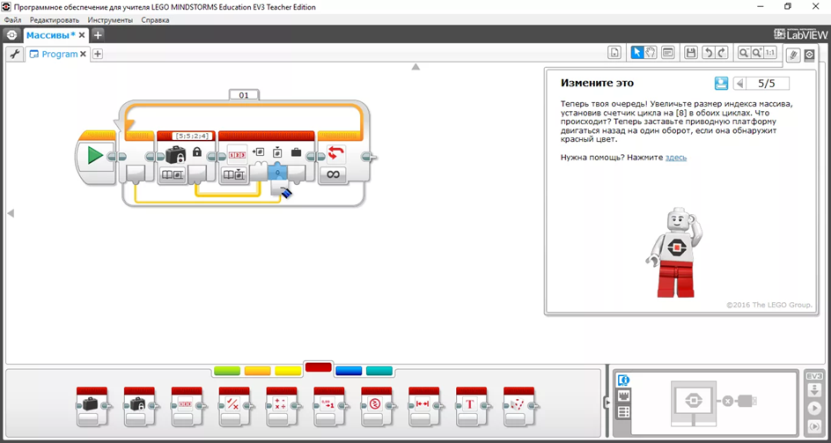
Task: Open the Инструменты menu
Action: pyautogui.click(x=110, y=20)
